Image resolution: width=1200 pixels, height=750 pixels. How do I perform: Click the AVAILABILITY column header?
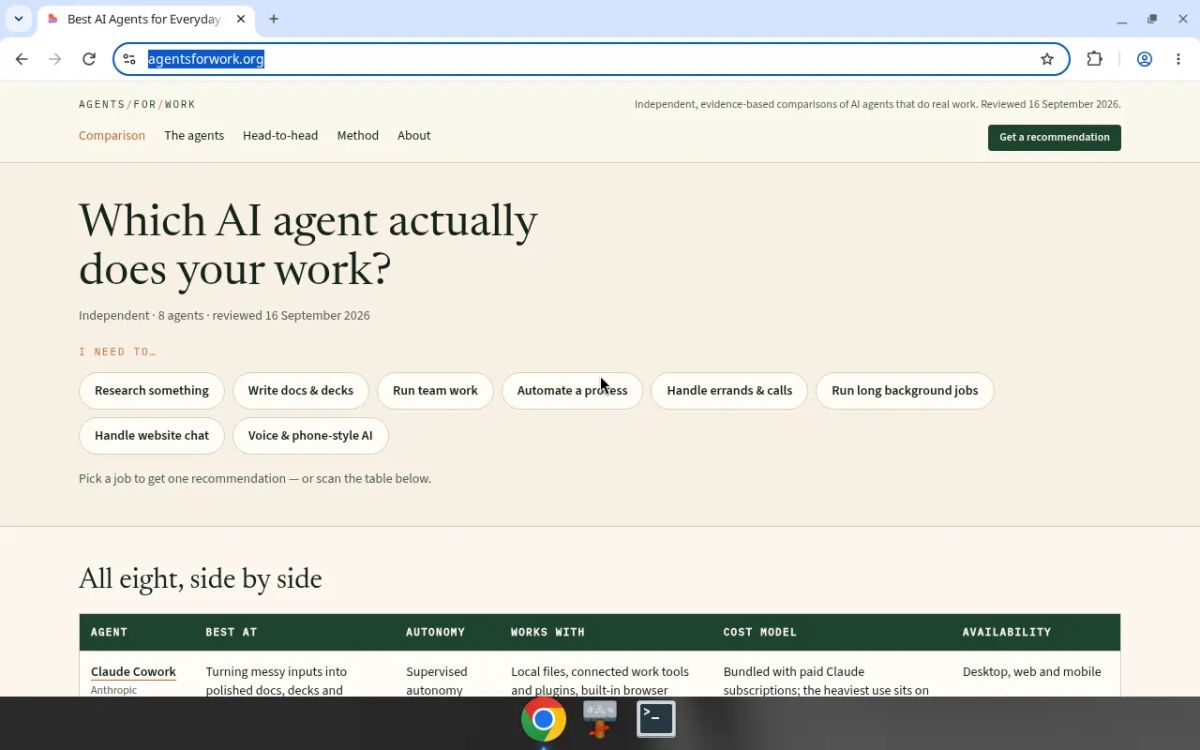pos(1007,632)
